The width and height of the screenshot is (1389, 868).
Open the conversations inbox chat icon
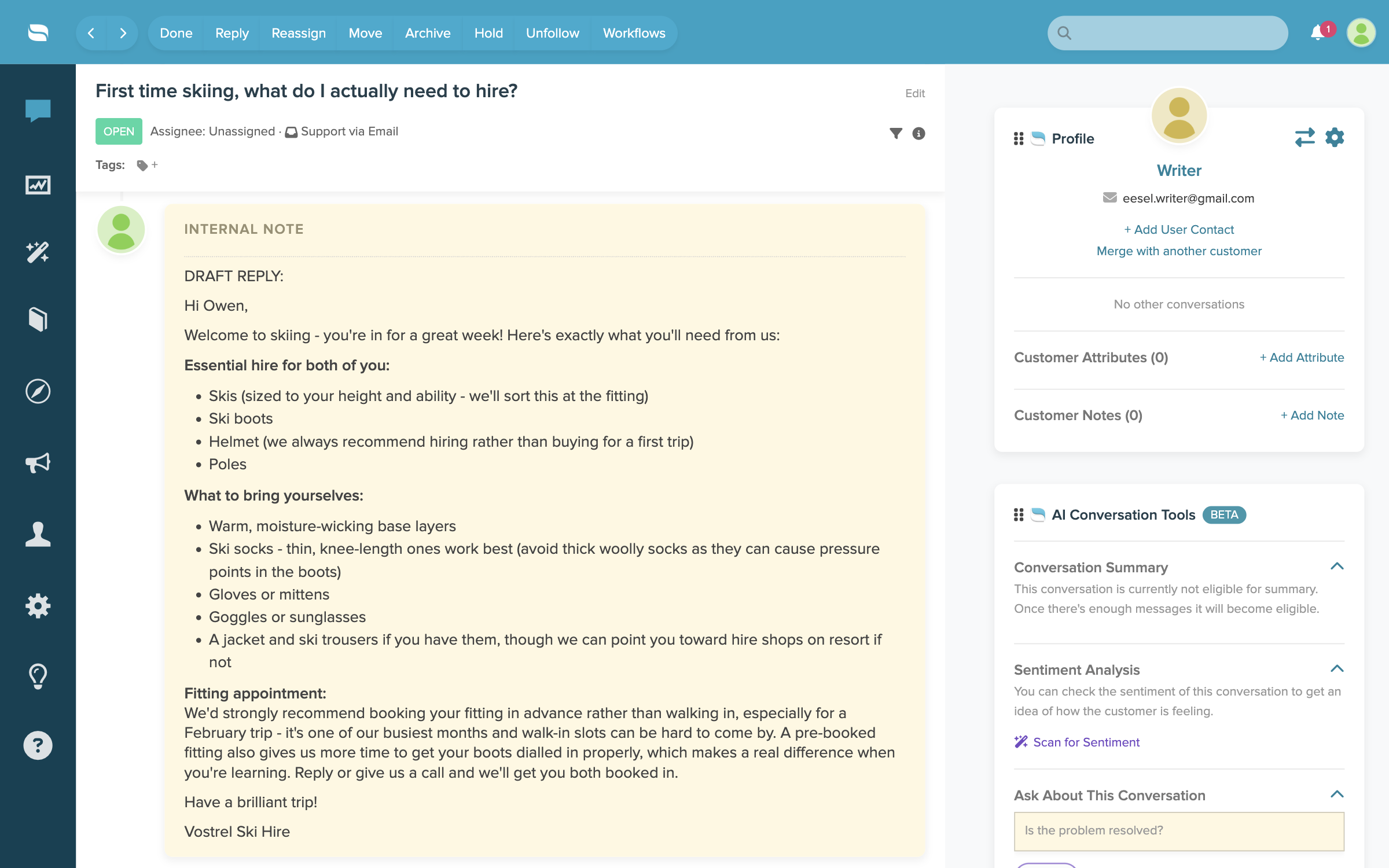pyautogui.click(x=38, y=110)
